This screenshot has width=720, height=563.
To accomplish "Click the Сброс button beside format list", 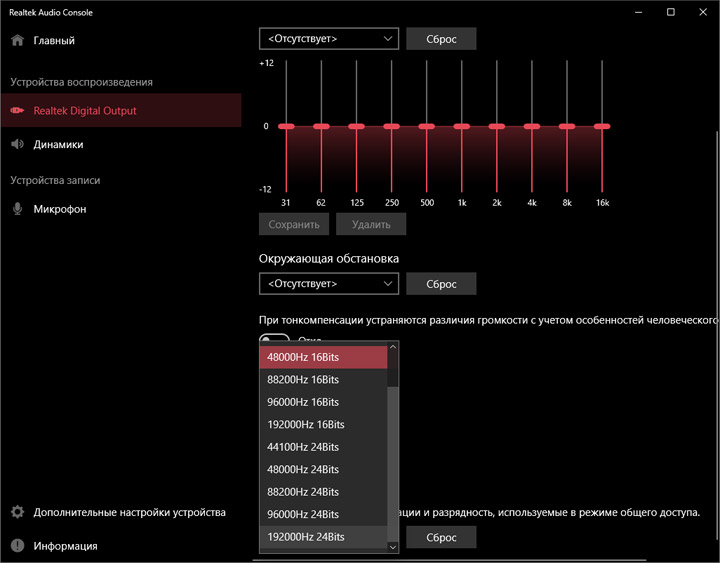I will [441, 537].
